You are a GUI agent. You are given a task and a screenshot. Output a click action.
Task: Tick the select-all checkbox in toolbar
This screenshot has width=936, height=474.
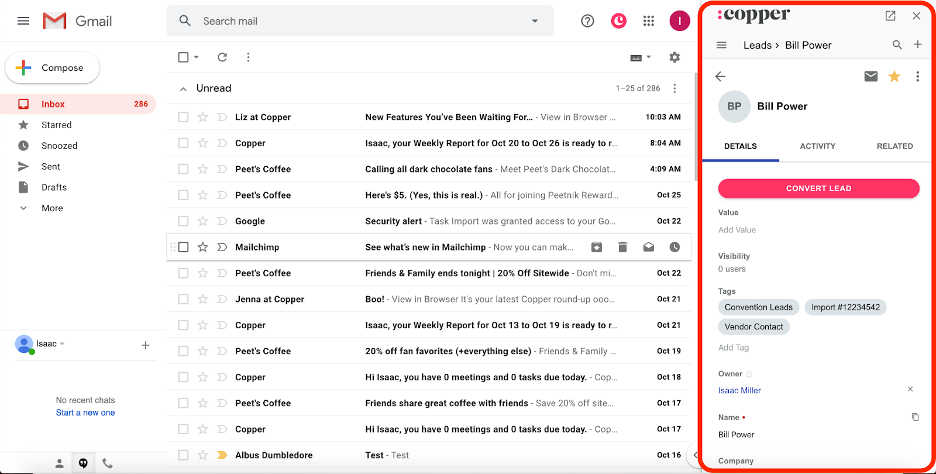click(183, 57)
